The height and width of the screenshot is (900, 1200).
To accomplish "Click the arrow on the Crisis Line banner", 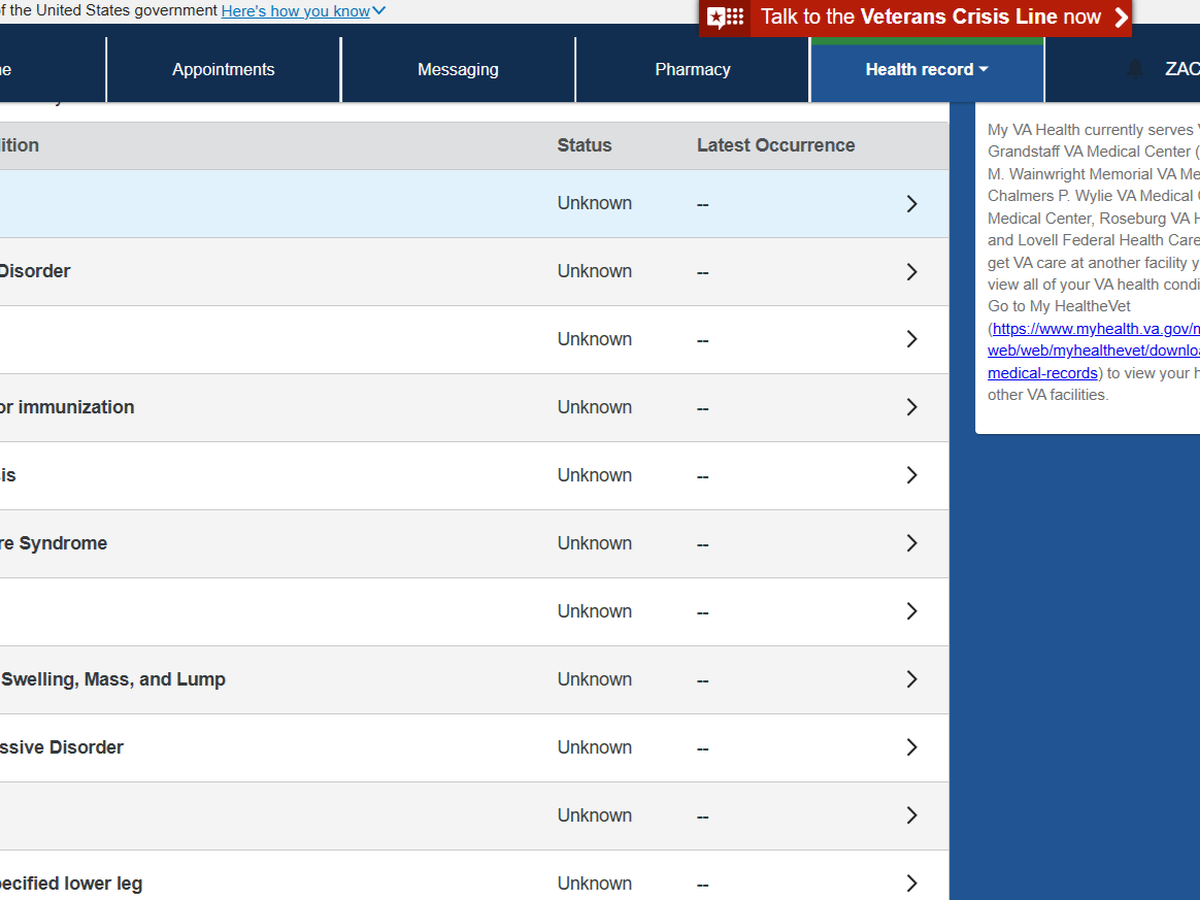I will tap(1120, 17).
